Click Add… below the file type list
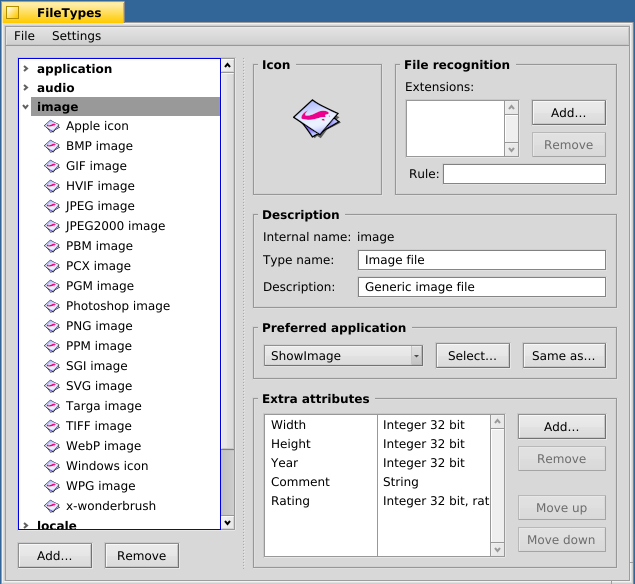 click(x=55, y=556)
